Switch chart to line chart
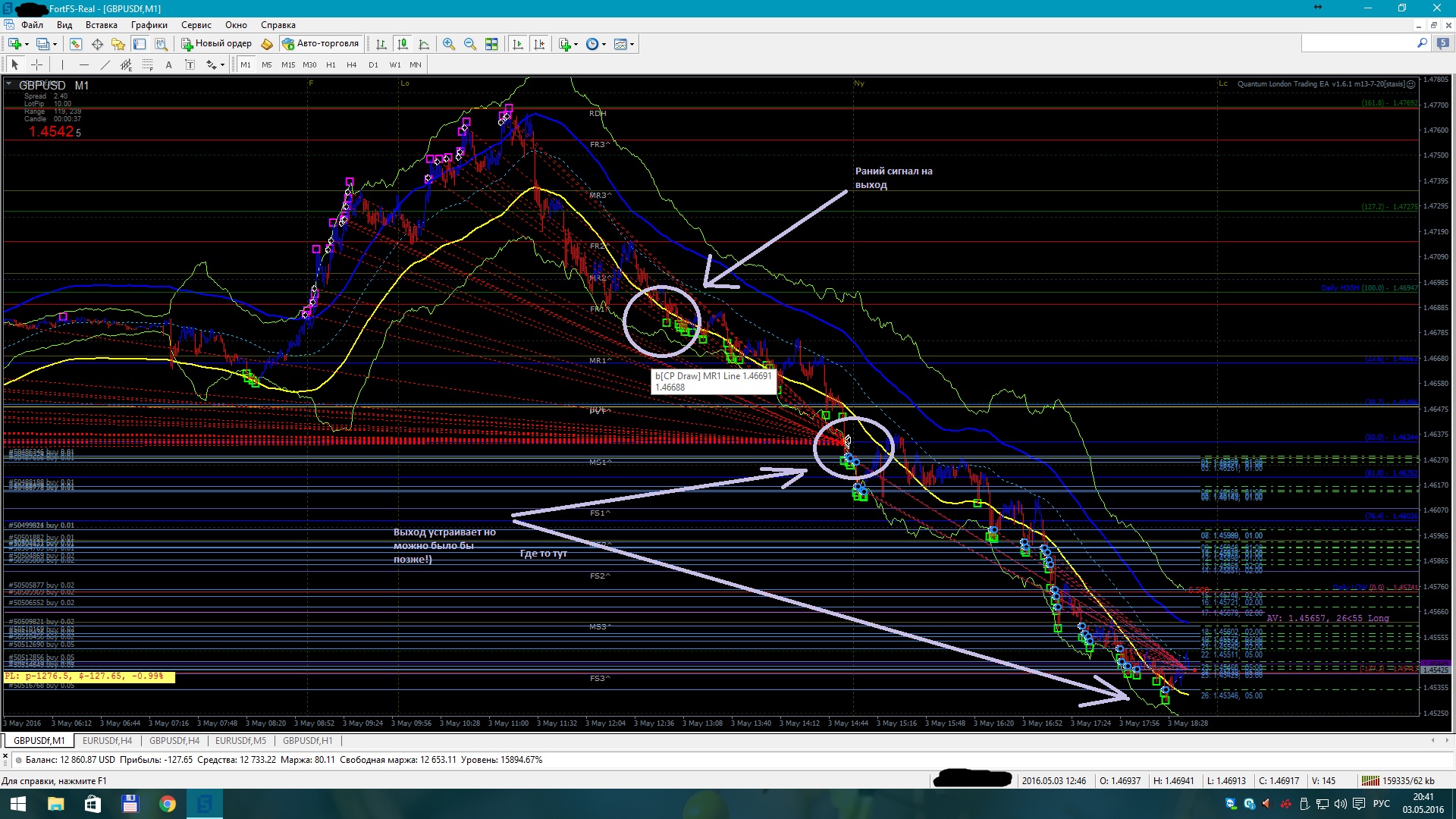The width and height of the screenshot is (1456, 819). pos(424,44)
